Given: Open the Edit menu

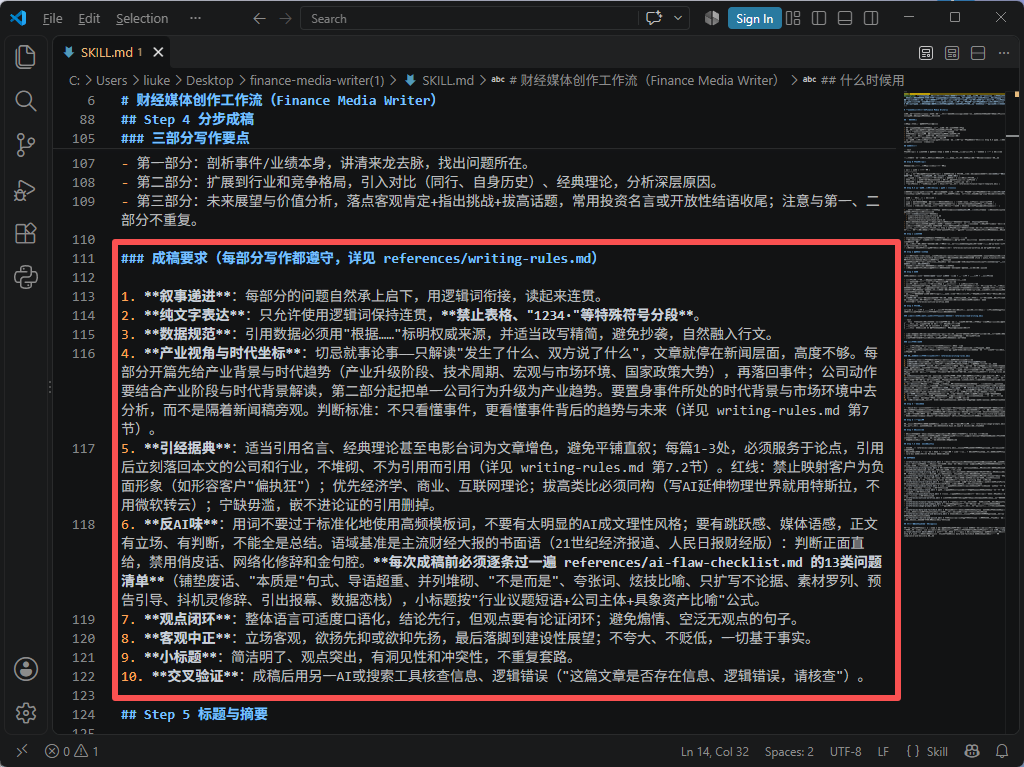Looking at the screenshot, I should pos(89,18).
